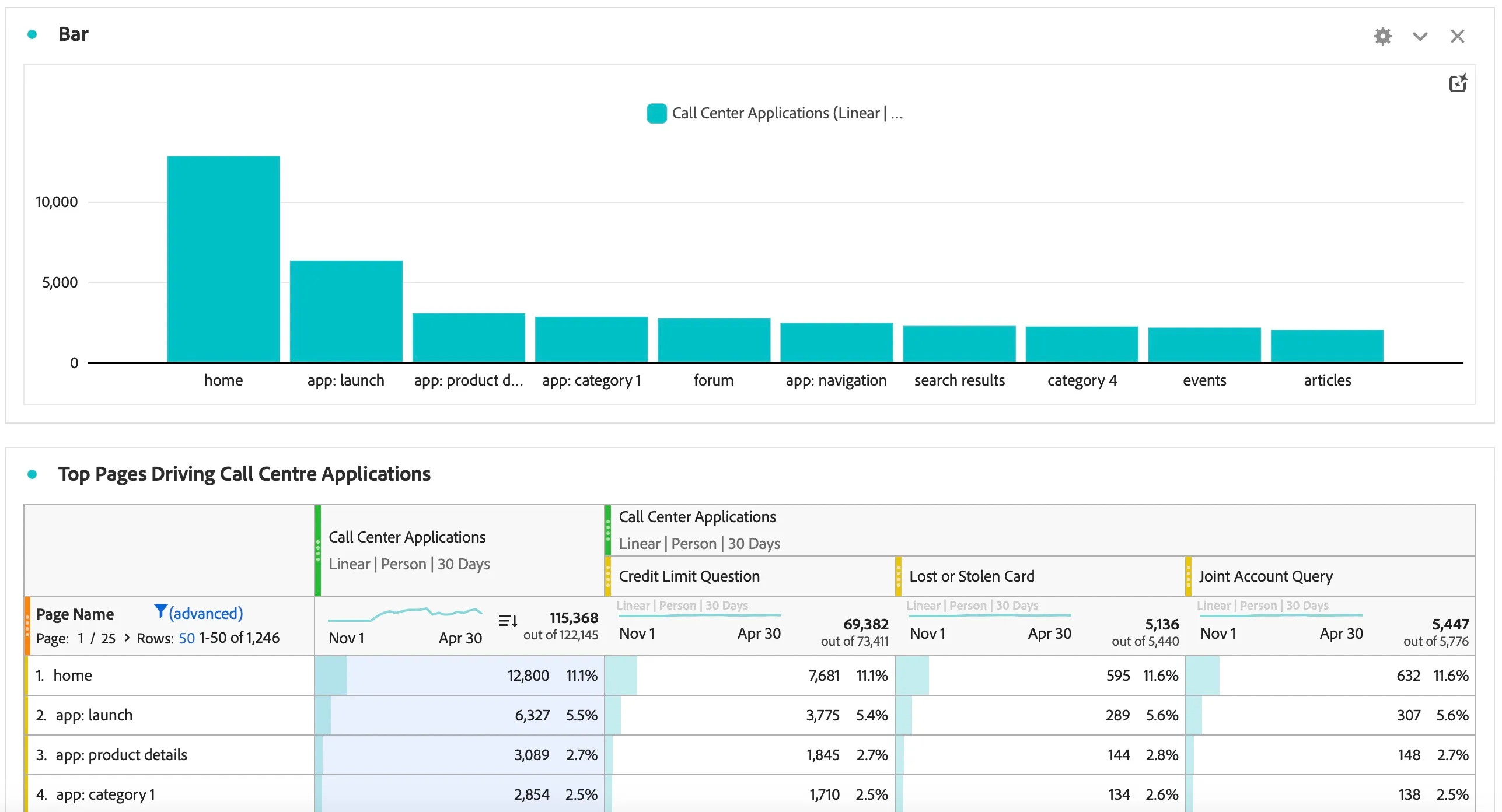Click the Call Center Applications trend sparkline
Viewport: 1502px width, 812px height.
click(x=405, y=614)
